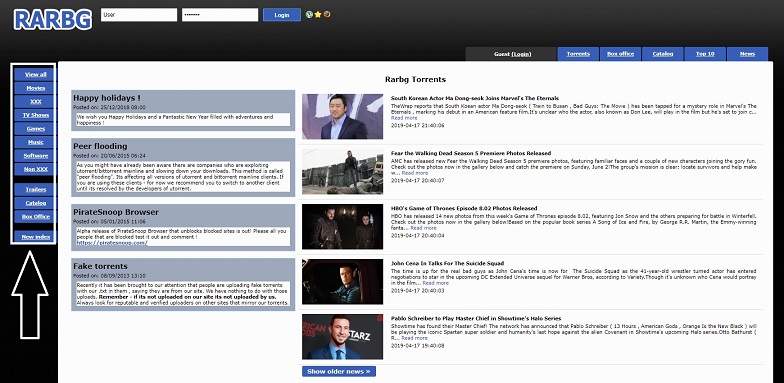The image size is (784, 383).
Task: Select Software in the sidebar
Action: pos(36,156)
